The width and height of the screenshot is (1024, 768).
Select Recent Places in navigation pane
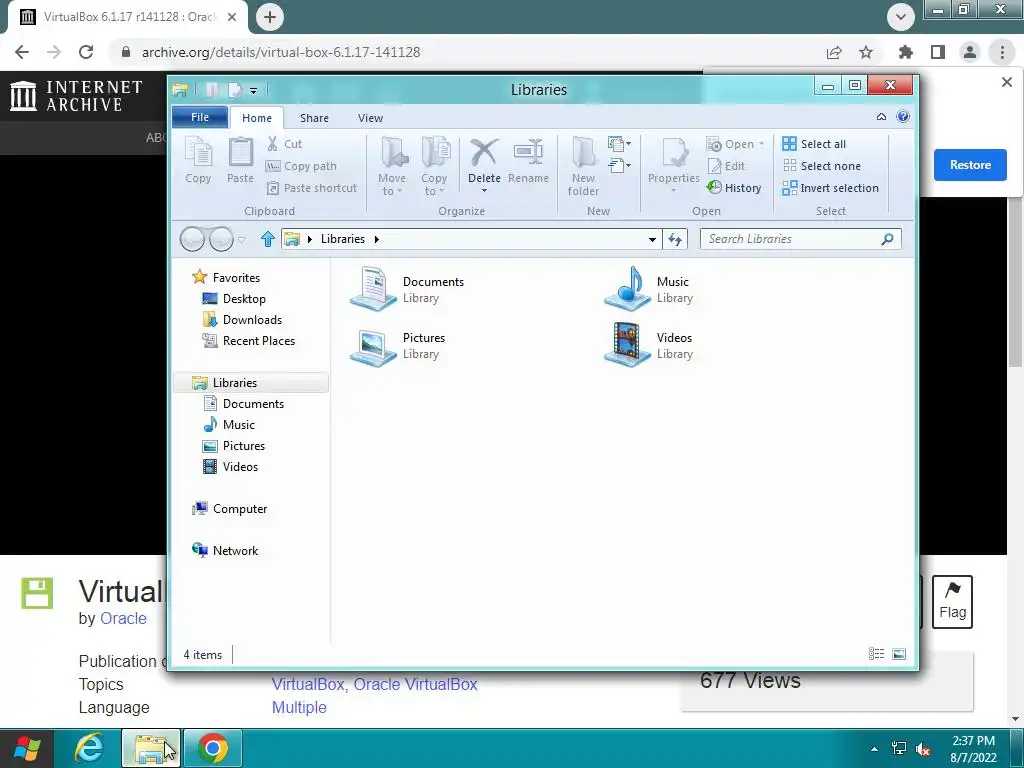point(249,341)
